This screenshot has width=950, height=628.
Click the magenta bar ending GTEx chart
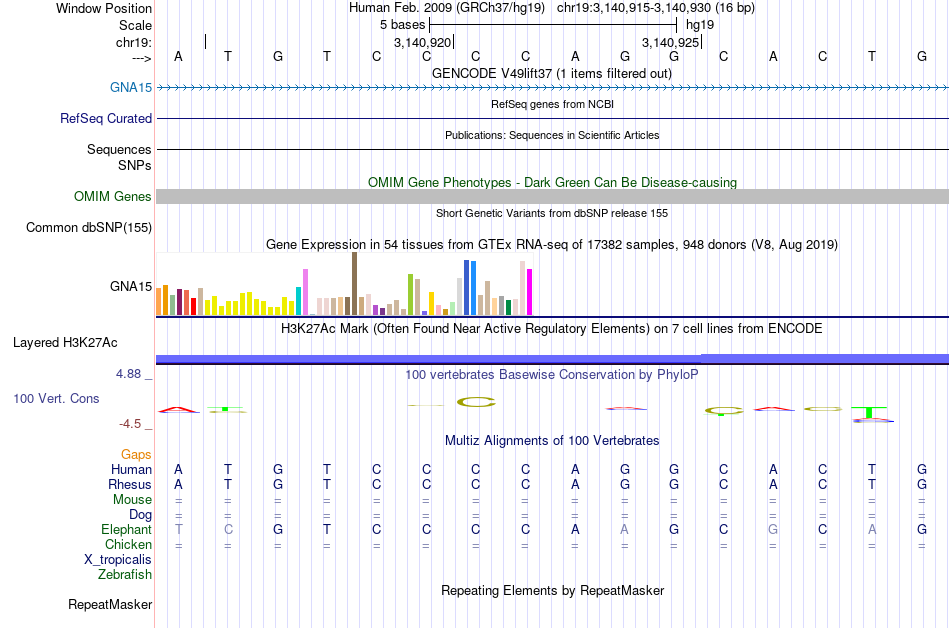(x=530, y=292)
